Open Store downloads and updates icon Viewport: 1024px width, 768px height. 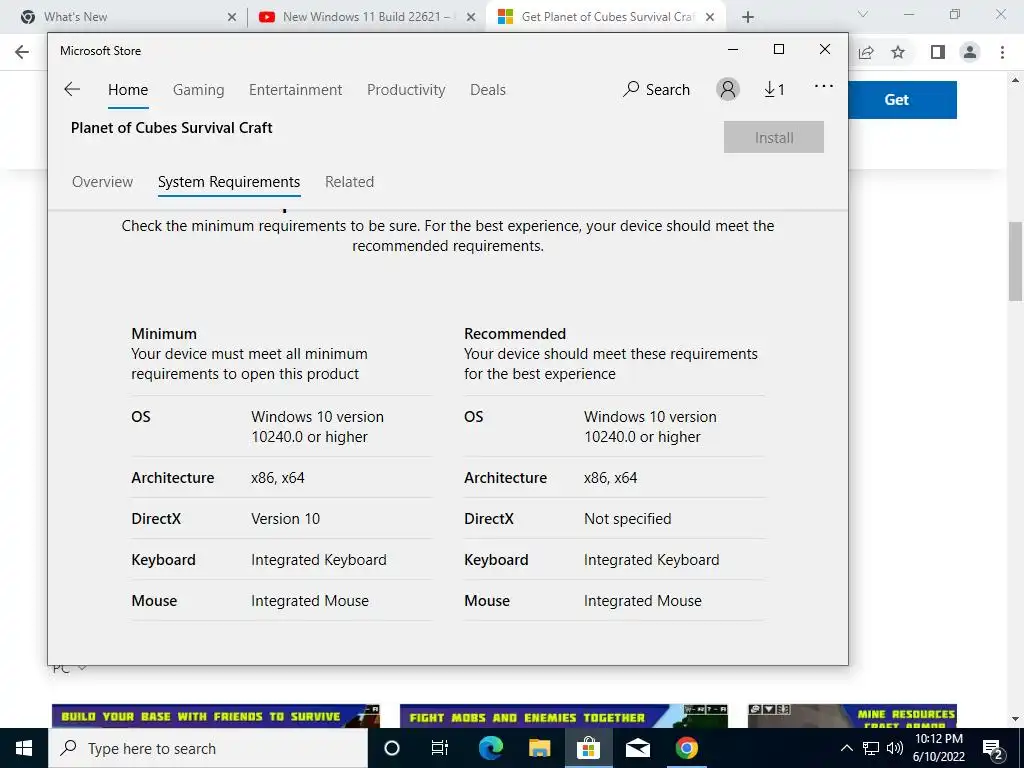[x=775, y=89]
